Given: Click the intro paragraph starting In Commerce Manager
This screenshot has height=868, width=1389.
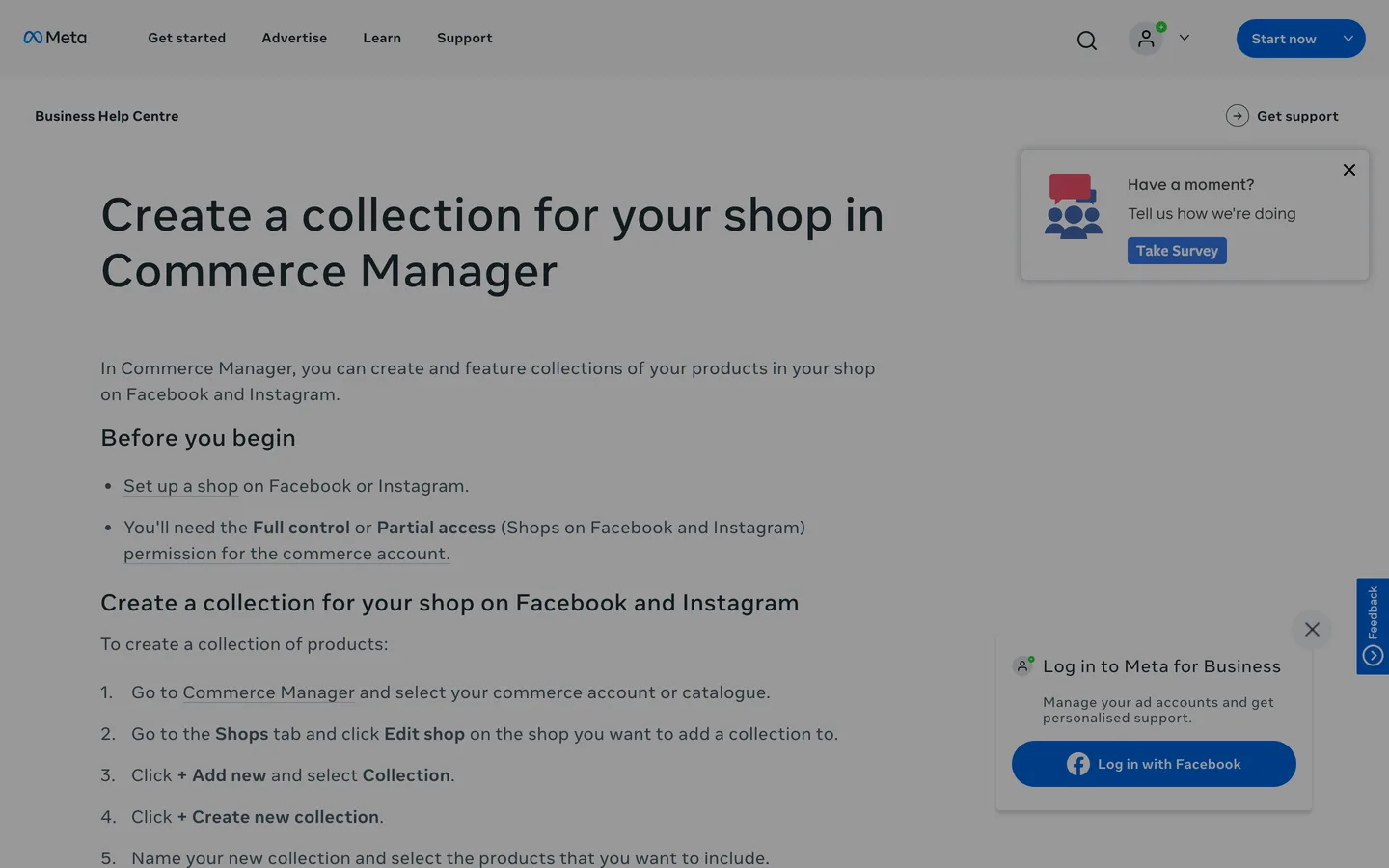Looking at the screenshot, I should [x=488, y=381].
